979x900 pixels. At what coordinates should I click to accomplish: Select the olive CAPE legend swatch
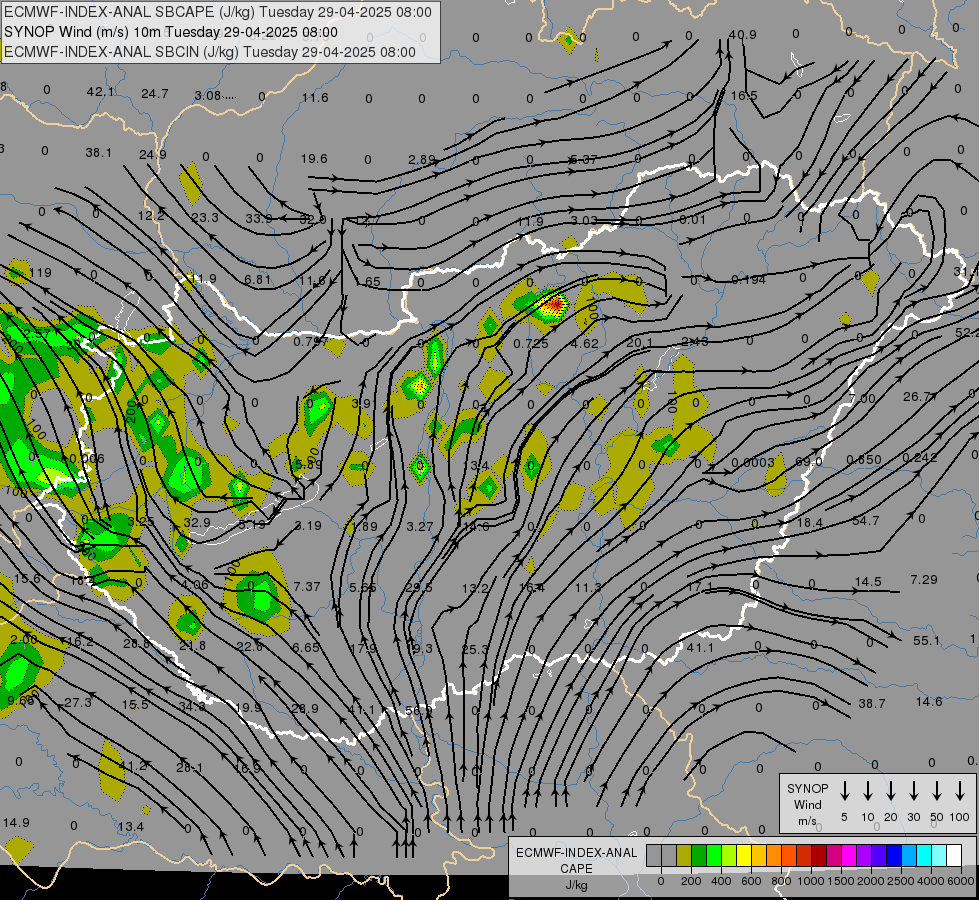click(684, 856)
